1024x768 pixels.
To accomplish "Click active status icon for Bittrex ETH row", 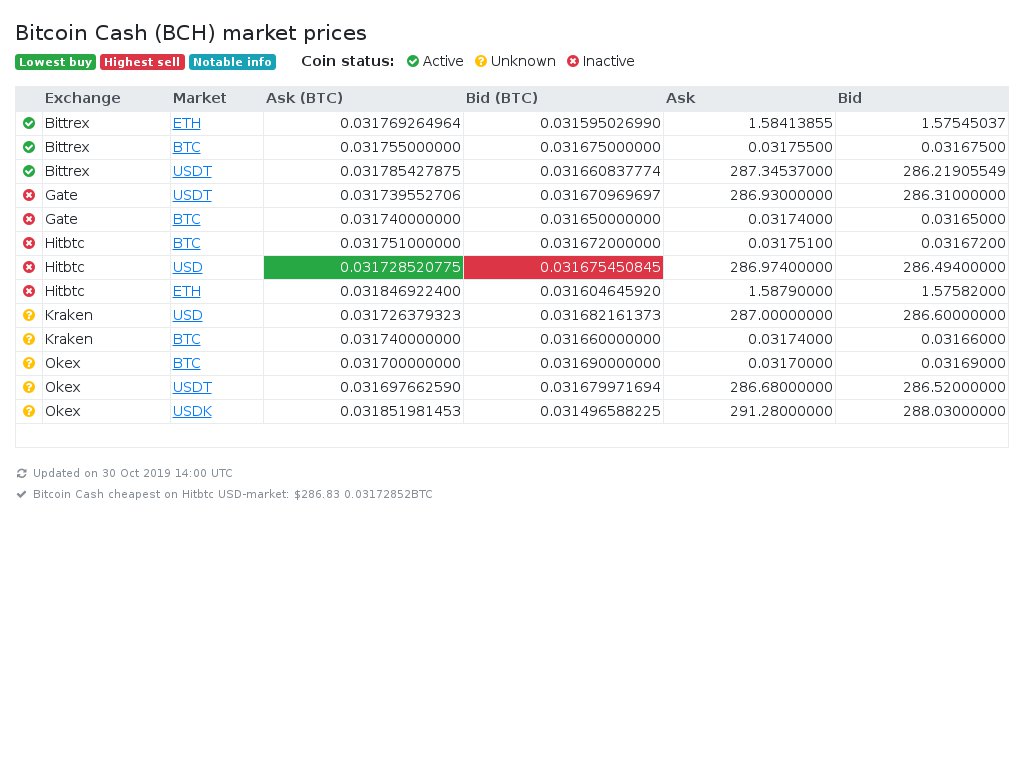I will click(x=29, y=123).
